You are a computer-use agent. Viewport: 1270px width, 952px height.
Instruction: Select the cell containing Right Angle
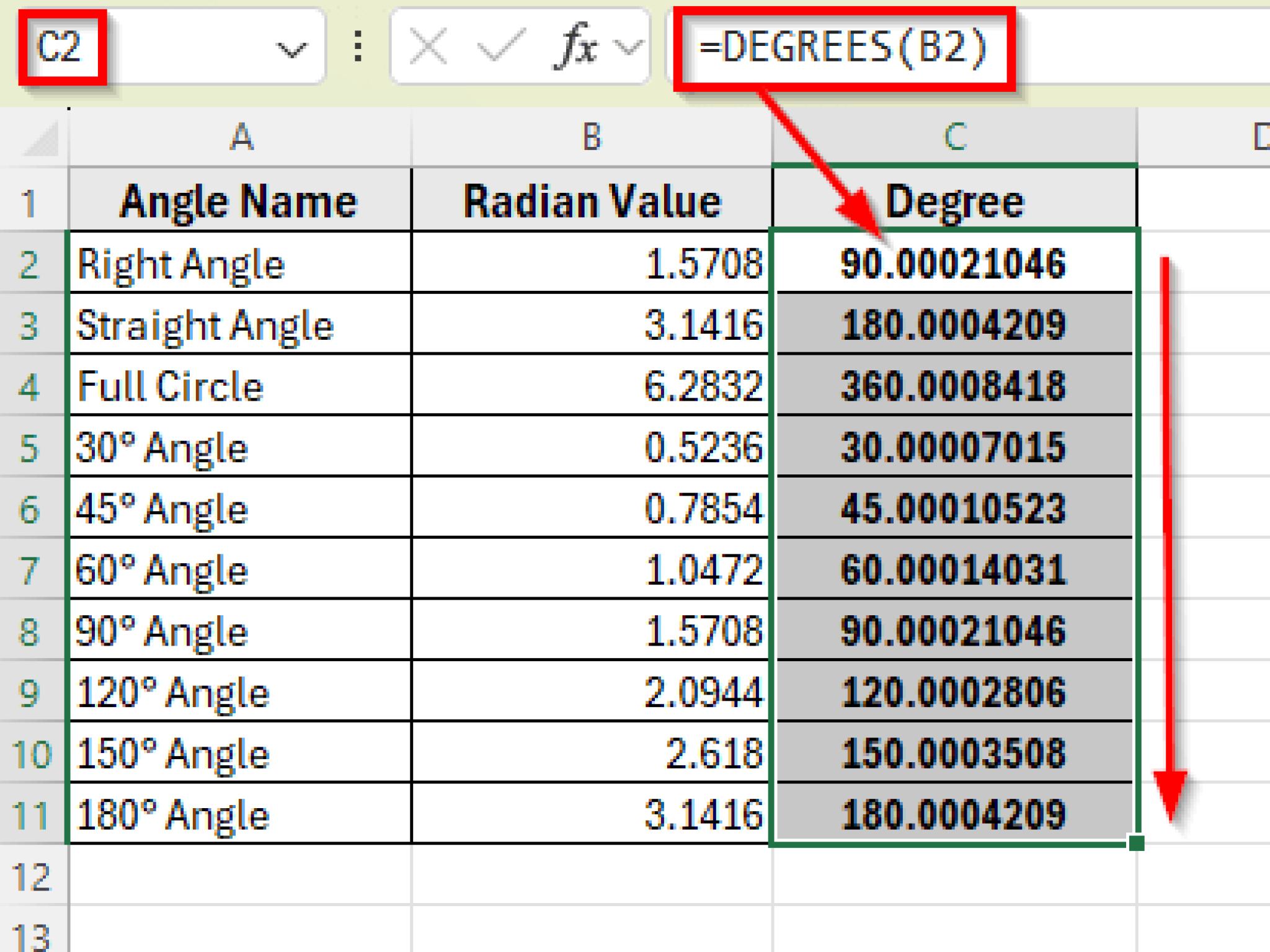tap(242, 264)
